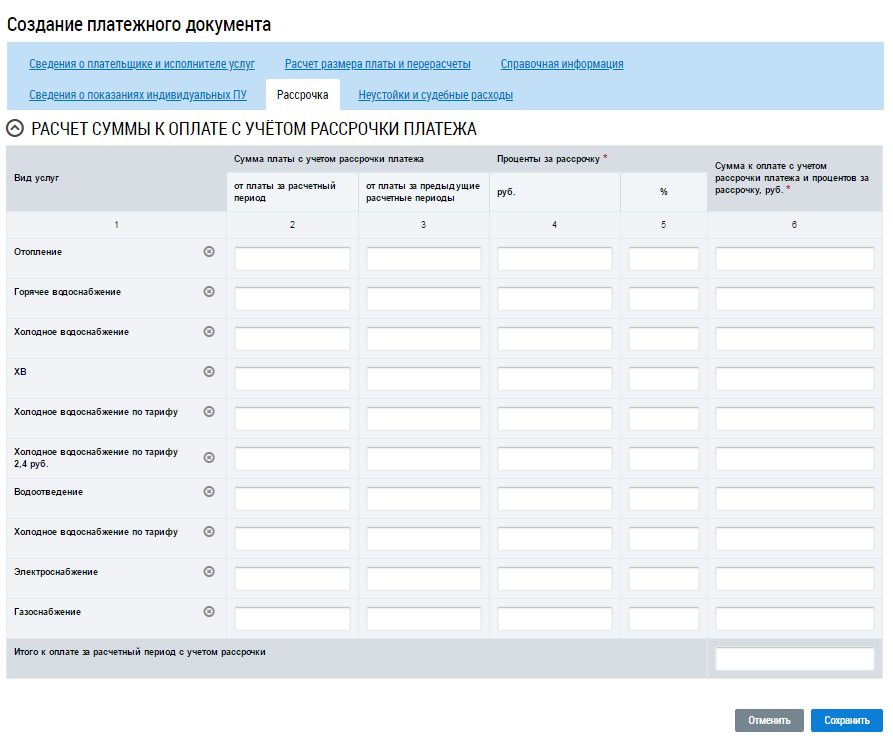Select Электроснабжение column 2 current period field
893x744 pixels.
292,579
